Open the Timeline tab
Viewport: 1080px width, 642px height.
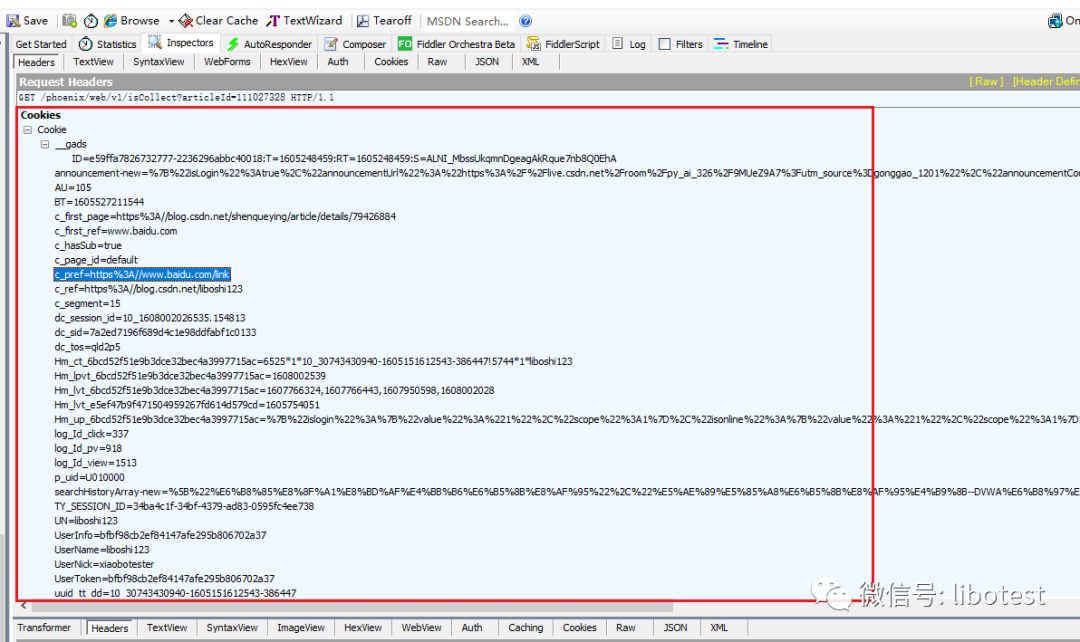point(741,44)
